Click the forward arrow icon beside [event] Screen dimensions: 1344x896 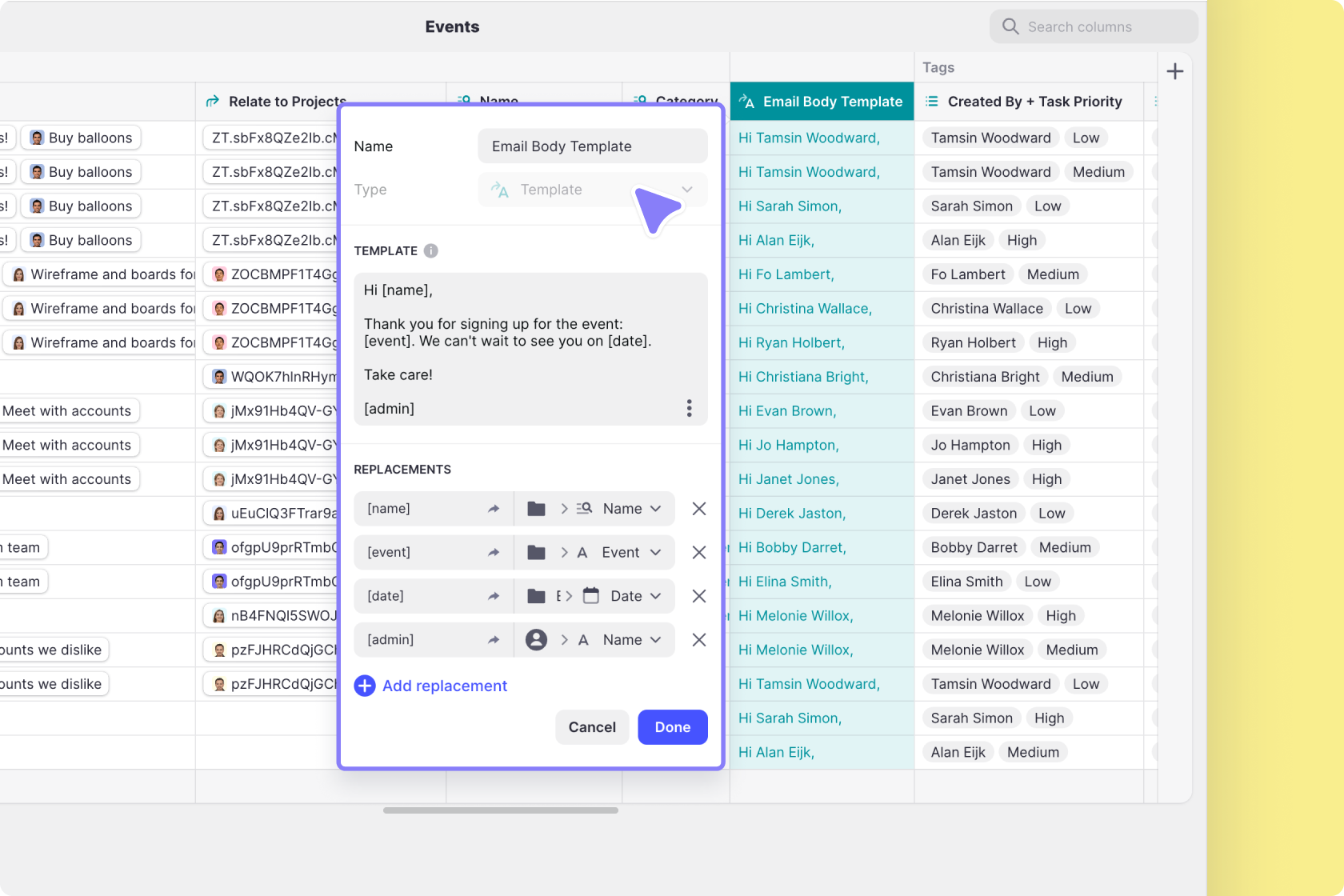(x=494, y=552)
